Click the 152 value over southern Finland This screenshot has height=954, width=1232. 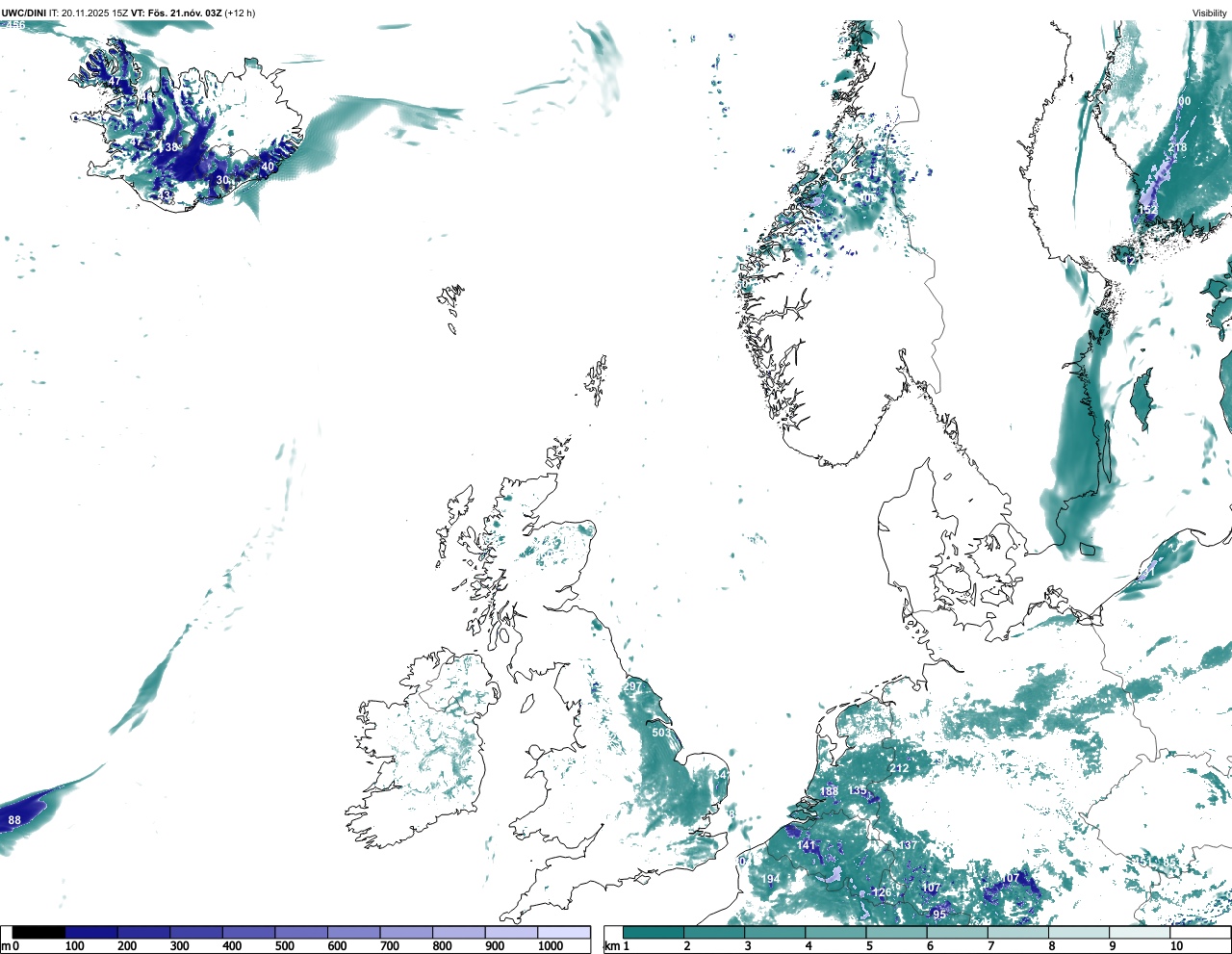pos(1148,209)
